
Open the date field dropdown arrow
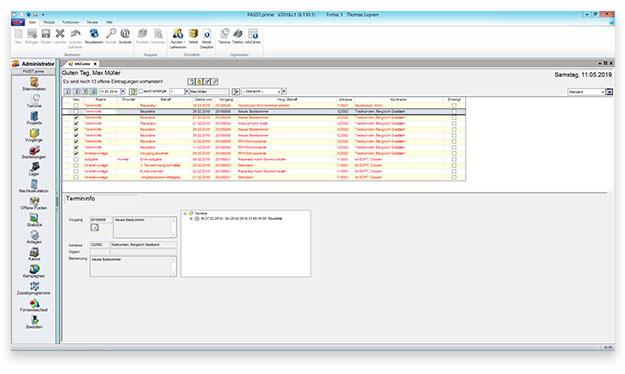pos(123,92)
